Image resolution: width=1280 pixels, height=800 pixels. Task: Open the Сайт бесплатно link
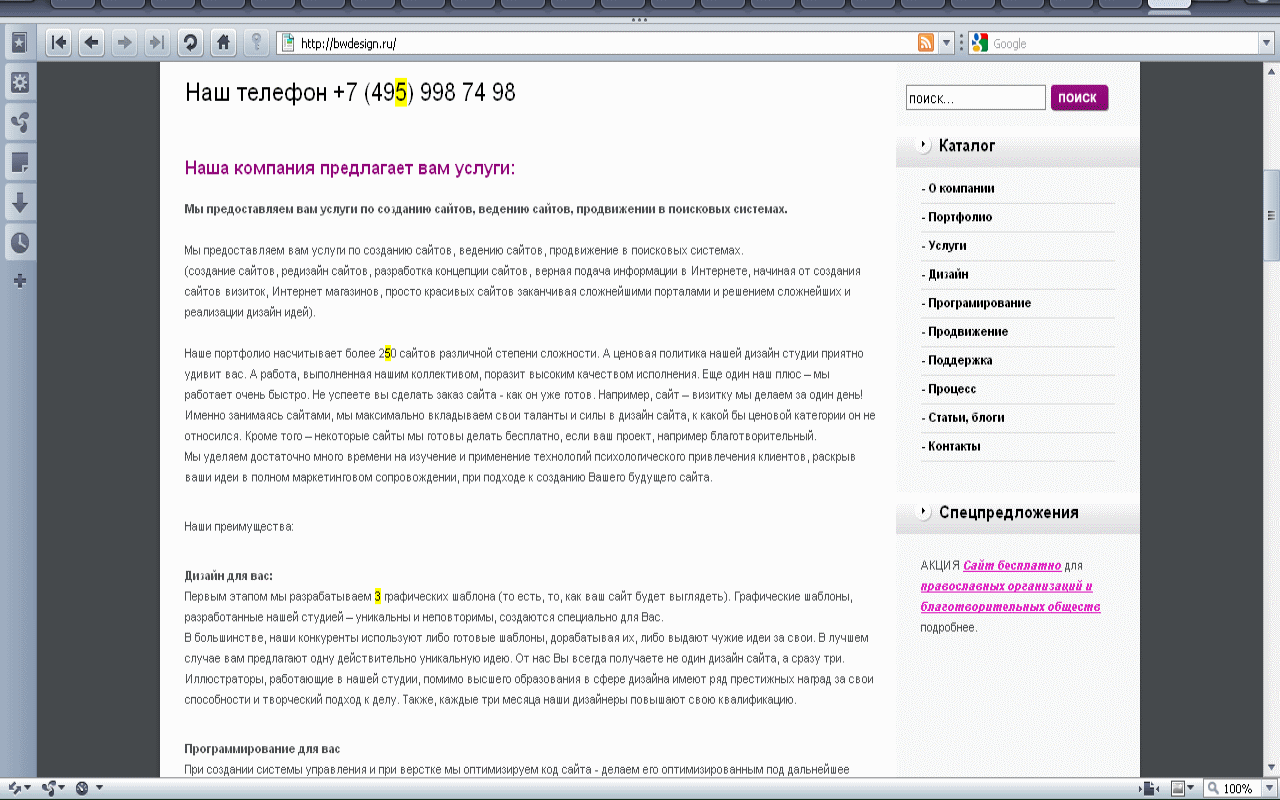[1012, 565]
